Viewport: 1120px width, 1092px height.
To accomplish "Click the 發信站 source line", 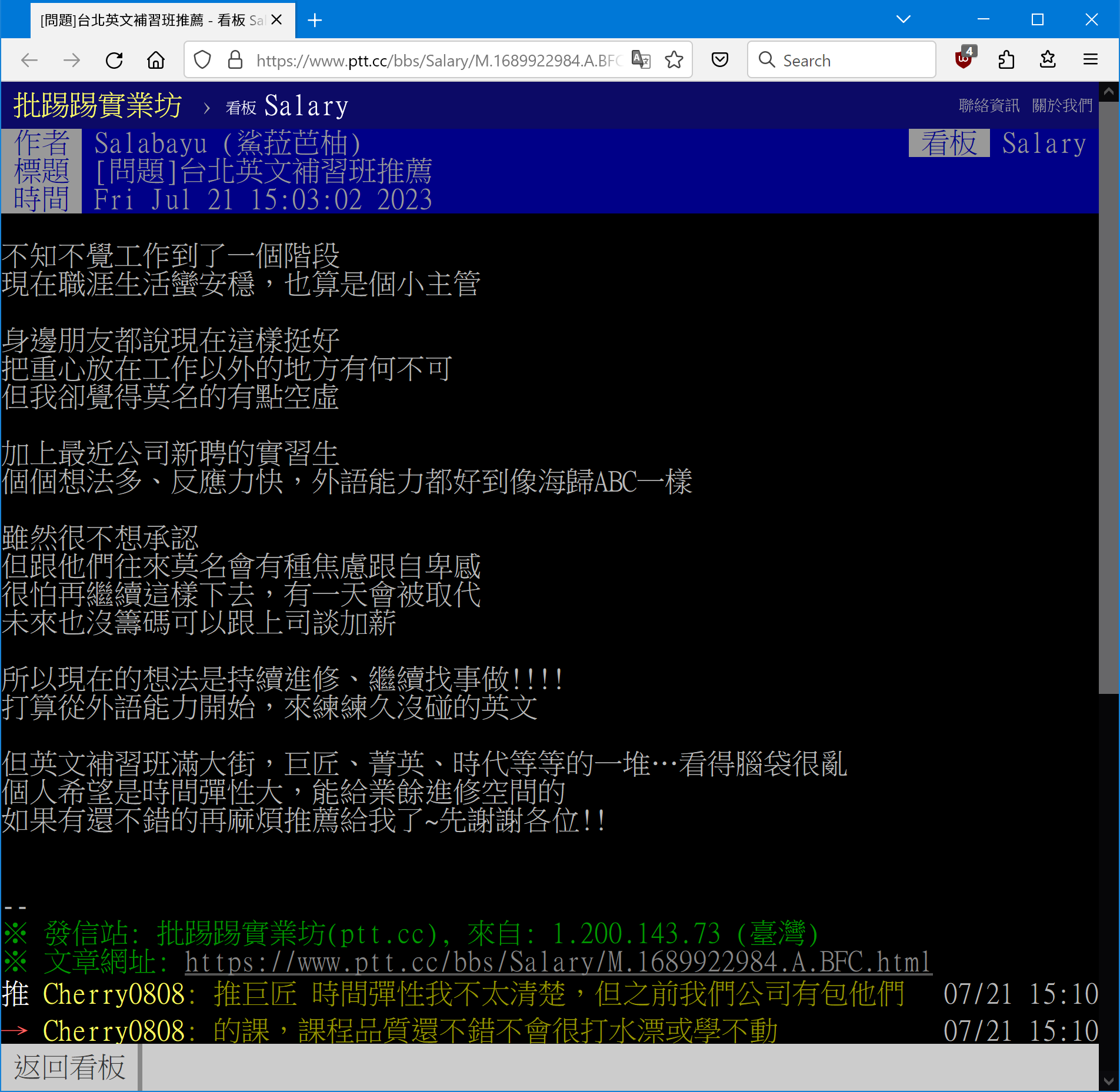I will pos(412,934).
